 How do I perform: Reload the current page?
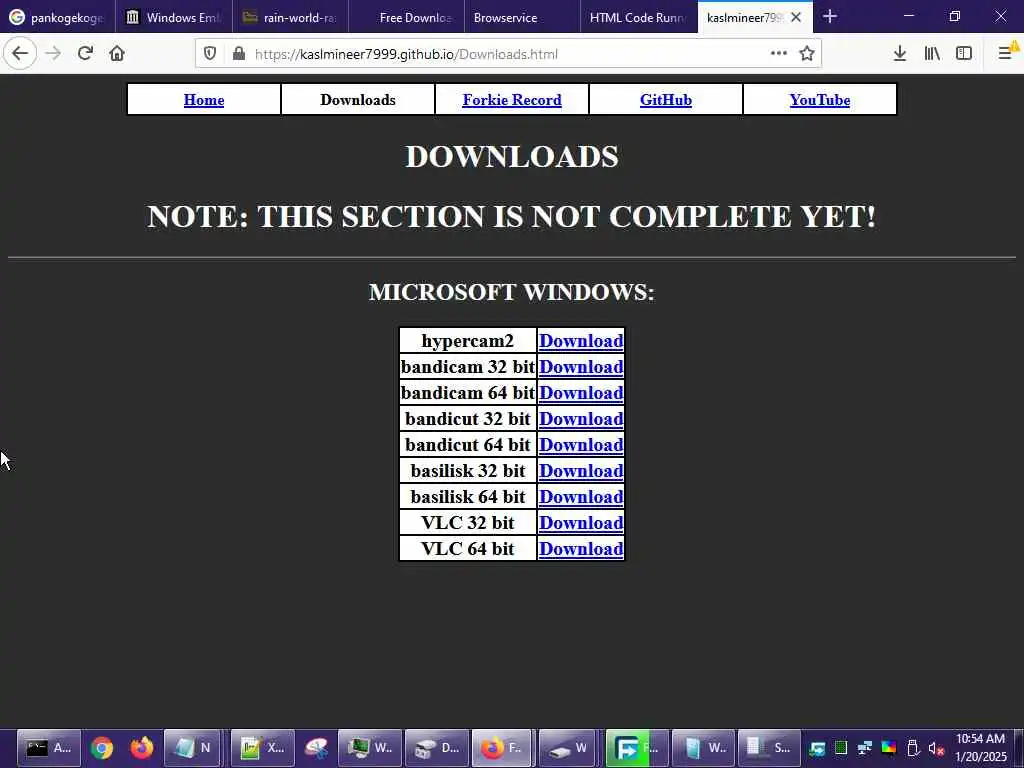(85, 54)
